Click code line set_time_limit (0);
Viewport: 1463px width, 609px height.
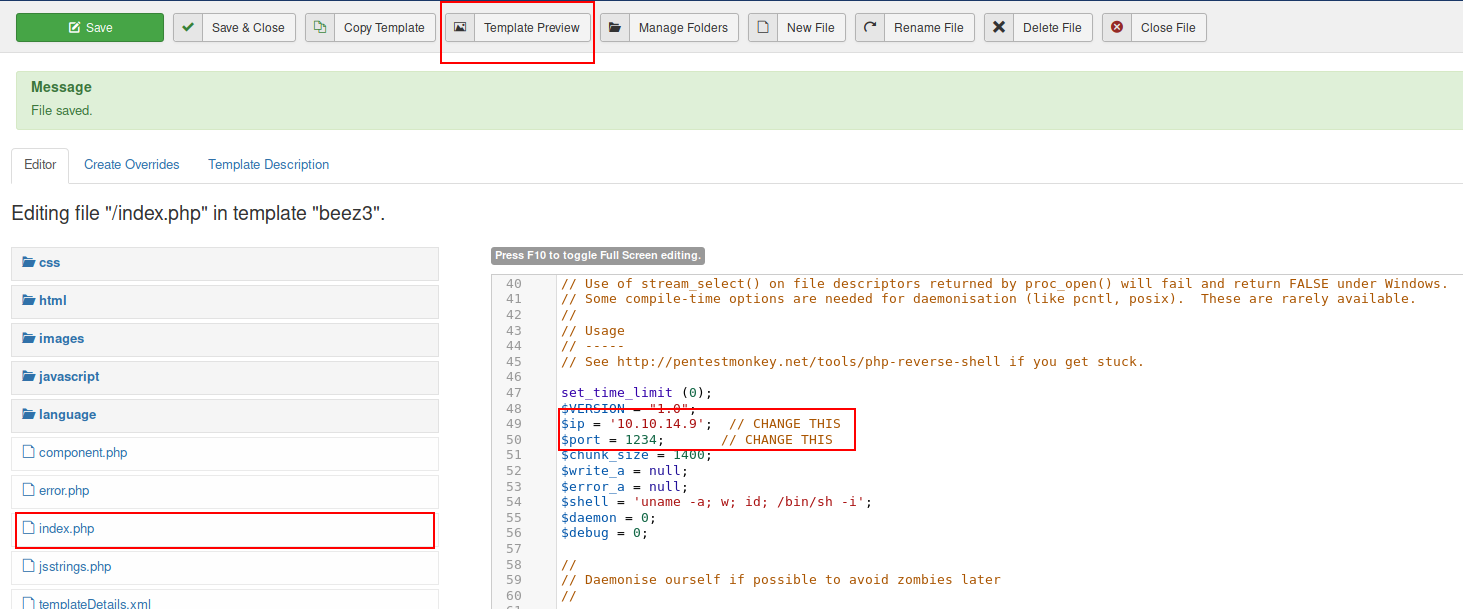(x=637, y=393)
